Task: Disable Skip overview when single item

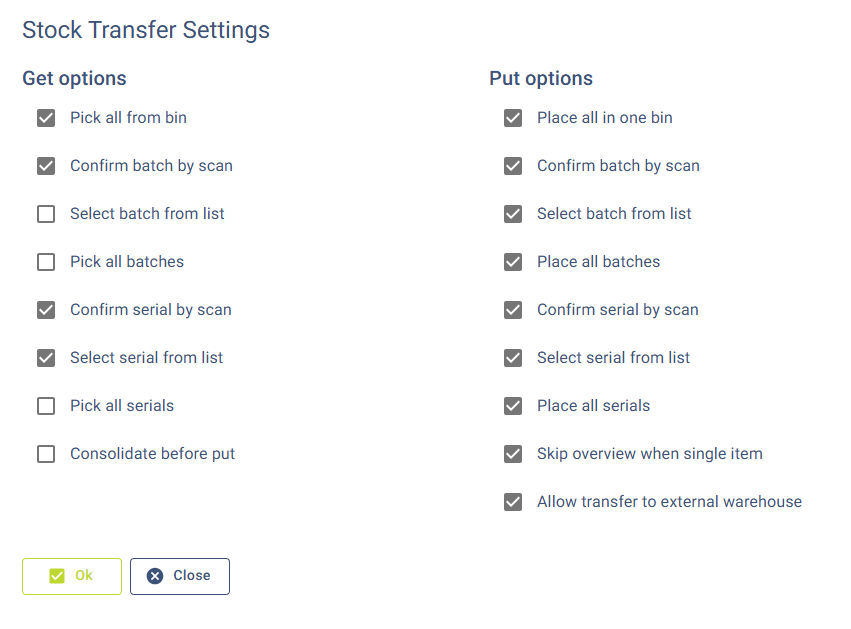Action: [x=513, y=454]
